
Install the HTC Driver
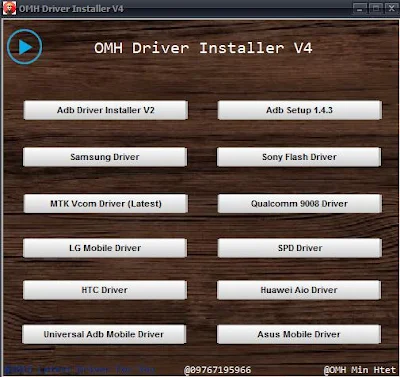105,290
